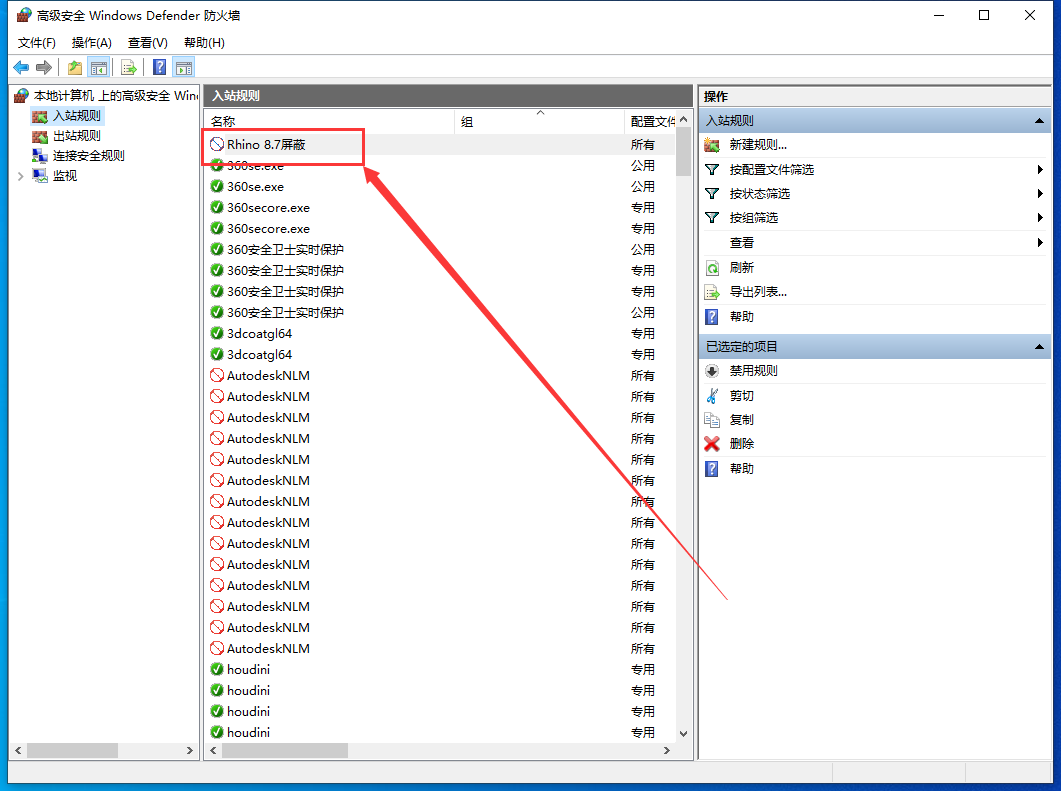The width and height of the screenshot is (1061, 791).
Task: Click the forward arrow toolbar icon
Action: click(x=43, y=68)
